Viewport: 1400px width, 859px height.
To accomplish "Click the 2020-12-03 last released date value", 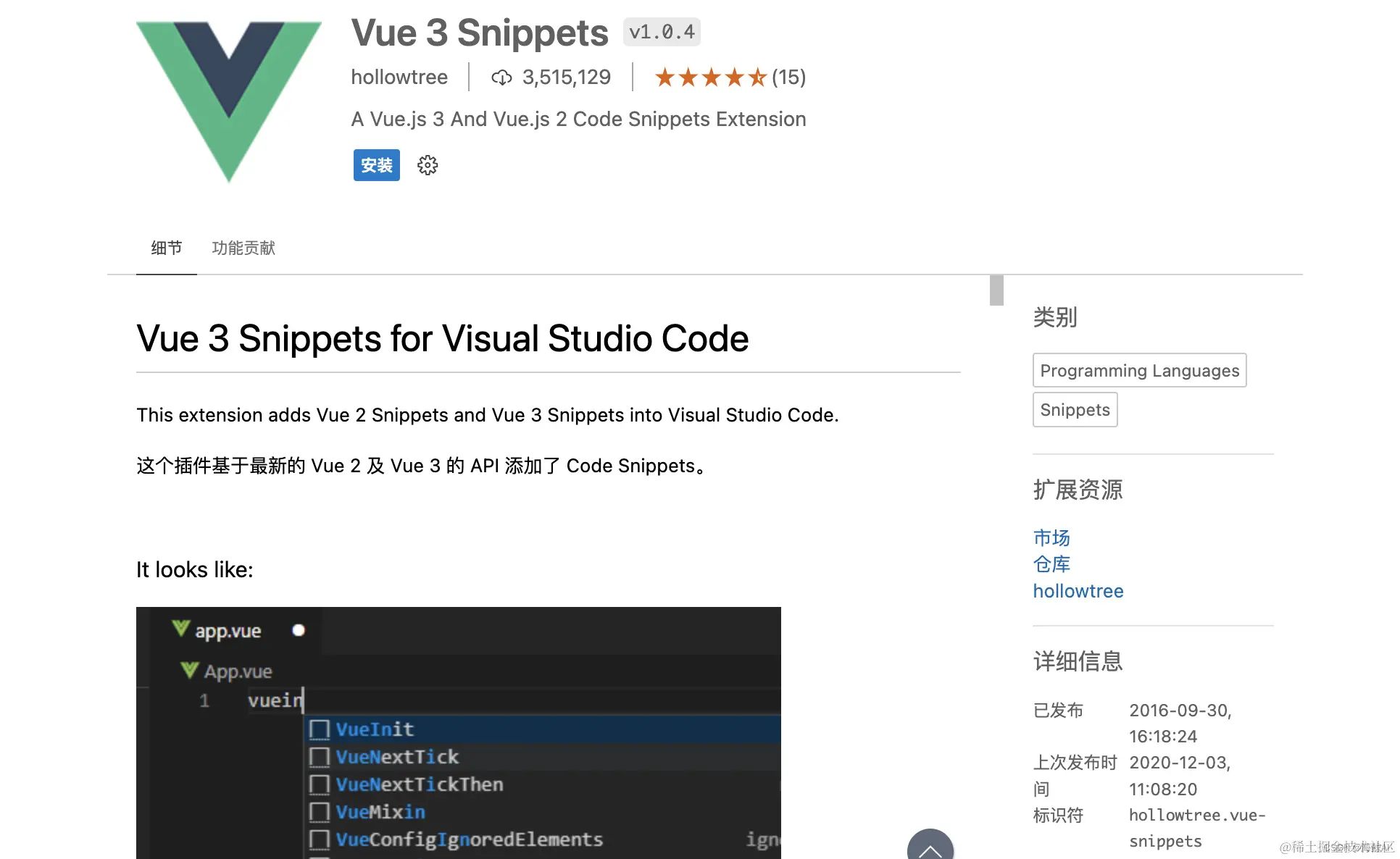I will 1180,776.
